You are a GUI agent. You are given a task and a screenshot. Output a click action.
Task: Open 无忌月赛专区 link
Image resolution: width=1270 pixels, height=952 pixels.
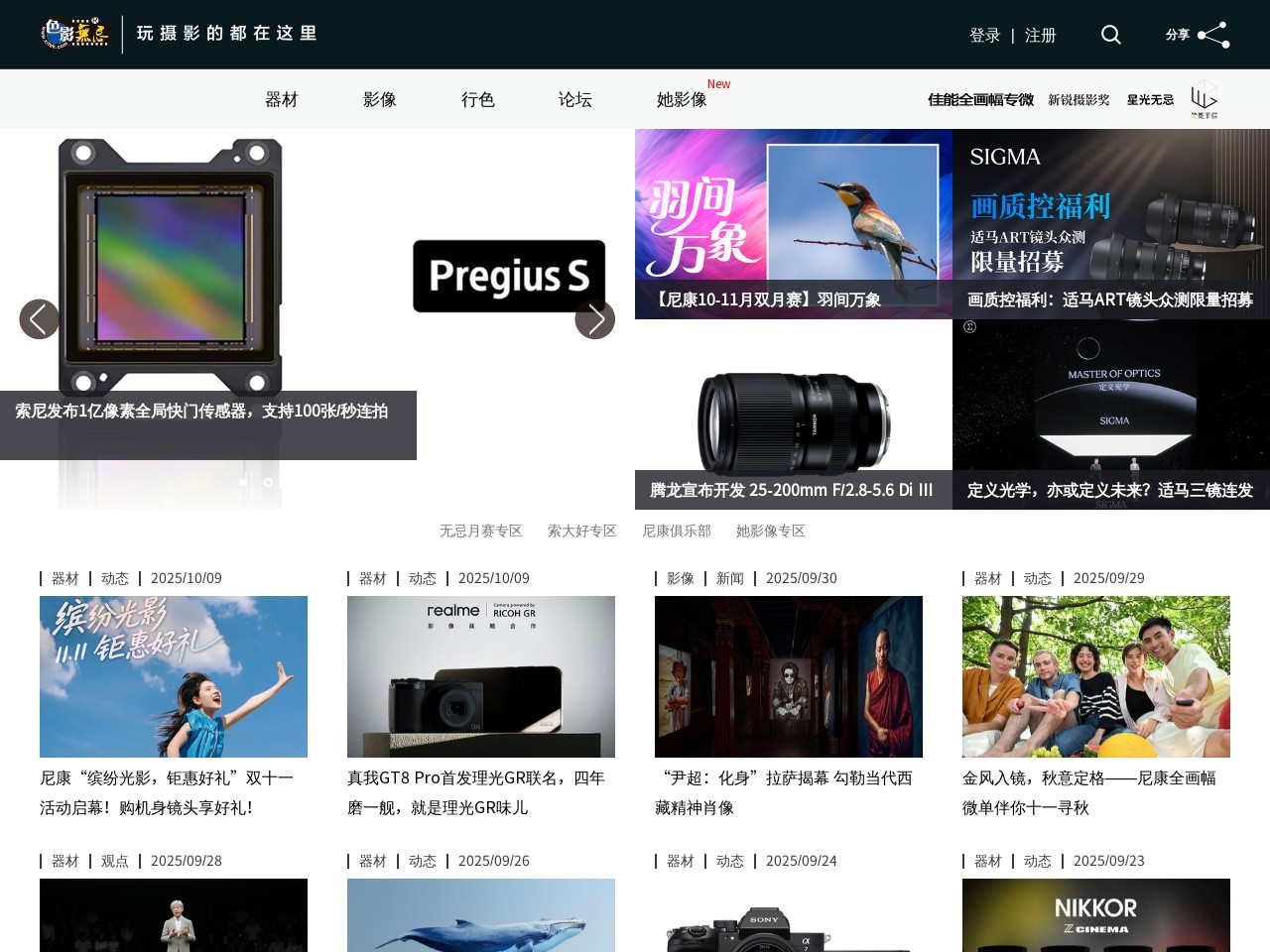coord(481,531)
